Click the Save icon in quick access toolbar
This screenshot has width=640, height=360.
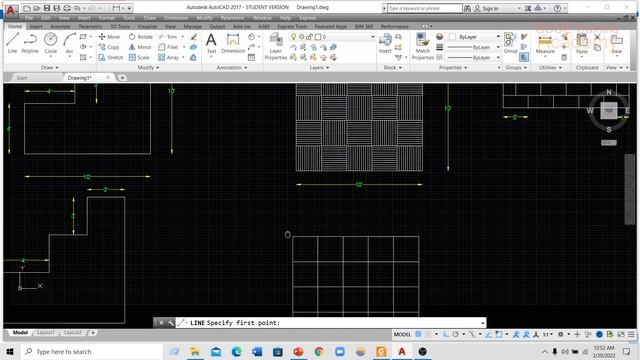pos(47,8)
